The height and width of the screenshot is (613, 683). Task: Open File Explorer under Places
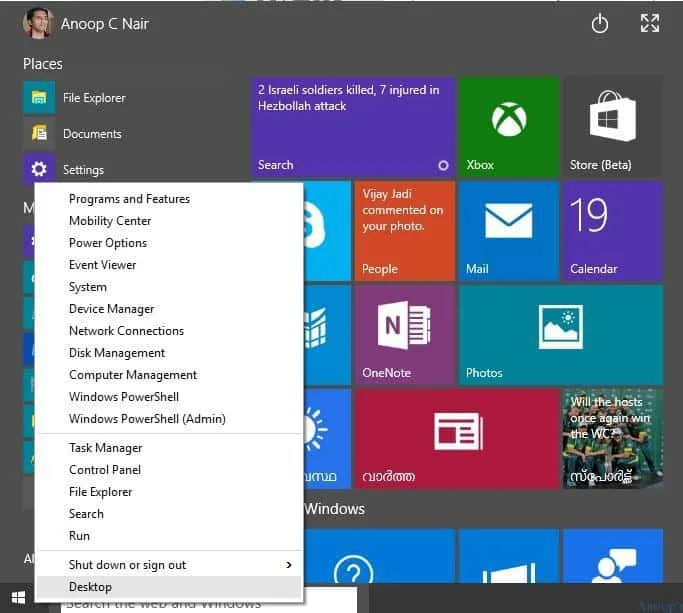click(x=94, y=98)
